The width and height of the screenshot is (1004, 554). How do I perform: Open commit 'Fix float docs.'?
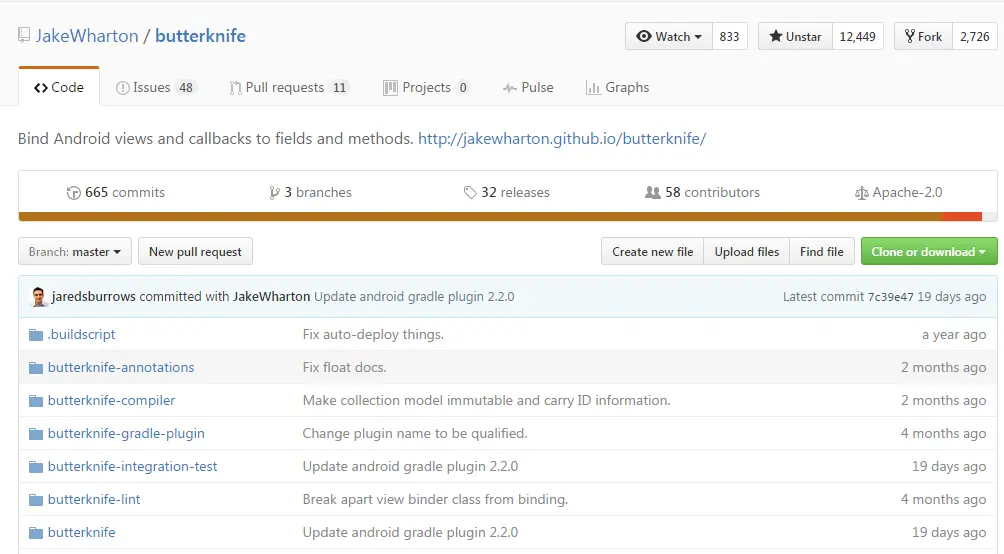point(344,368)
